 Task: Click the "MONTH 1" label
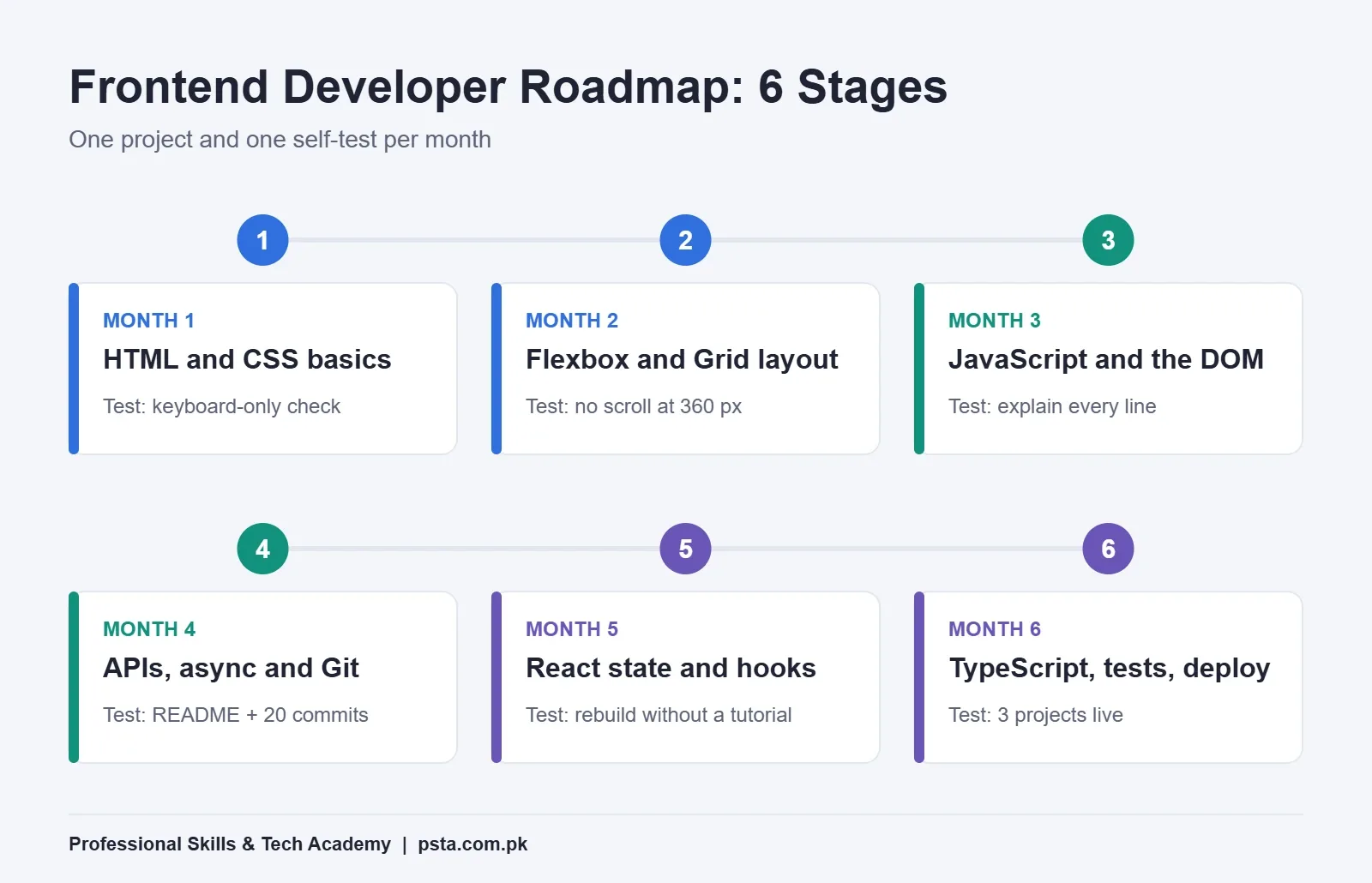tap(148, 321)
